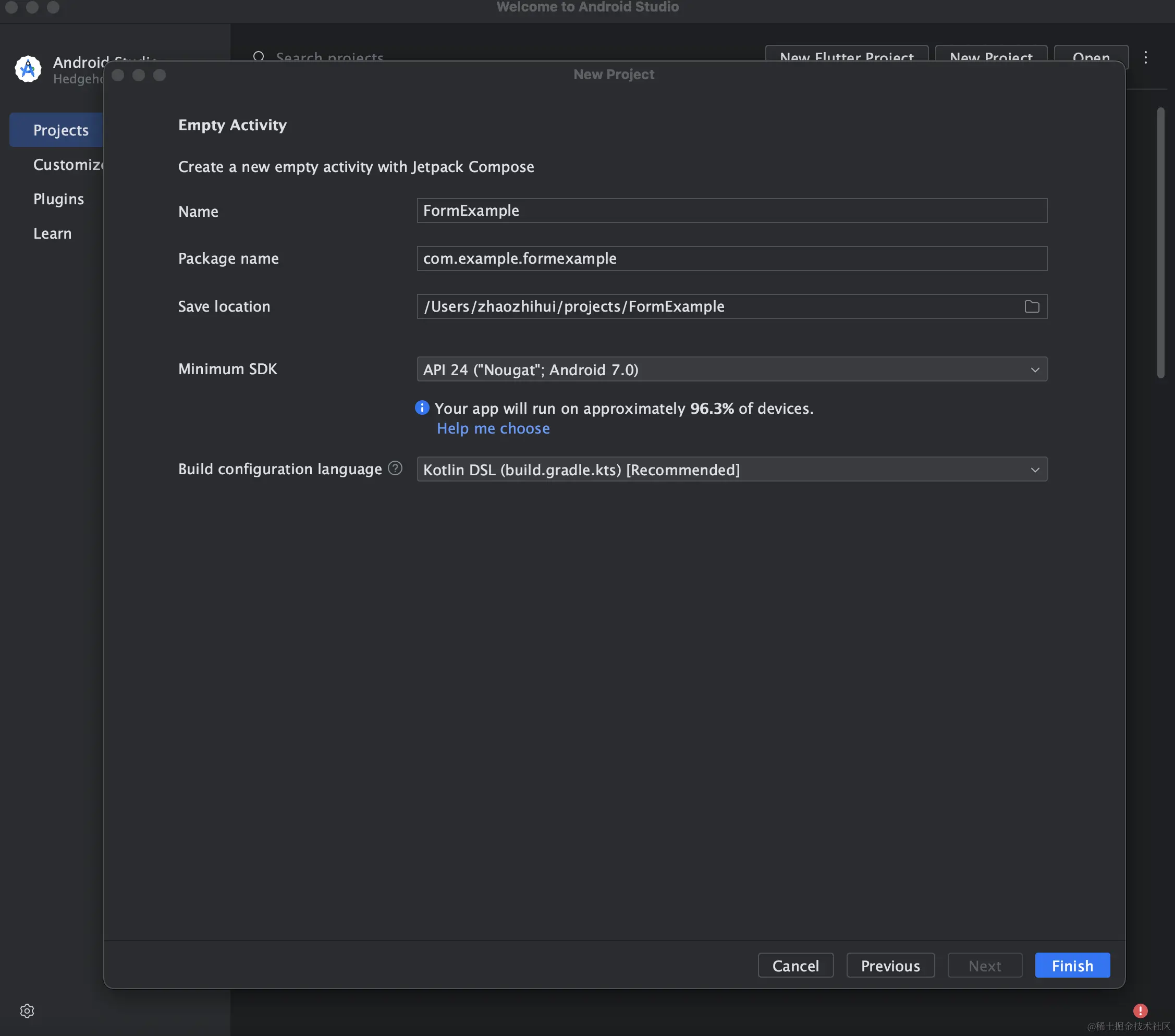This screenshot has height=1036, width=1175.
Task: Open the Plugins section in sidebar
Action: click(58, 199)
